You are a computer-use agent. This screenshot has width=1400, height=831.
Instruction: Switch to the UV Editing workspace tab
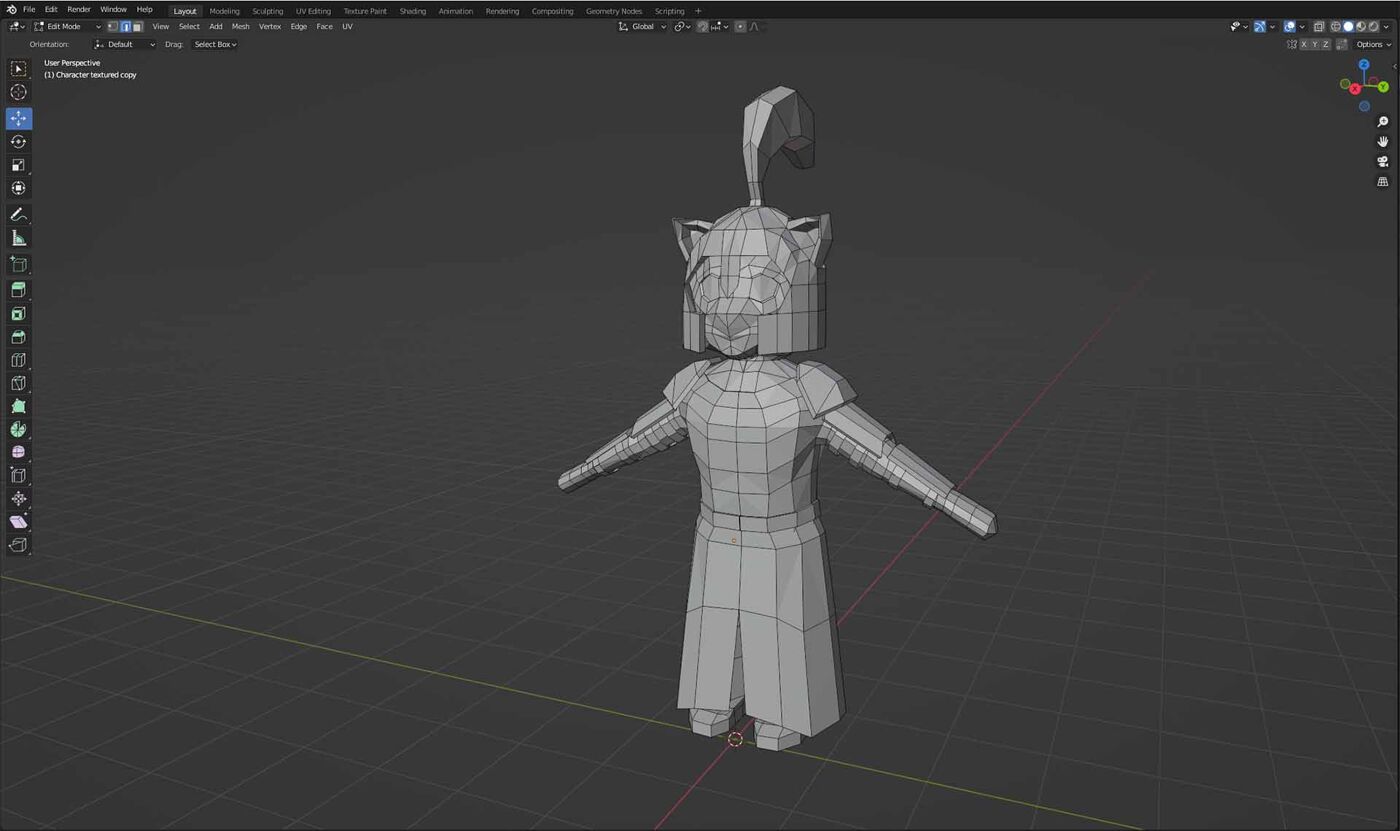313,11
